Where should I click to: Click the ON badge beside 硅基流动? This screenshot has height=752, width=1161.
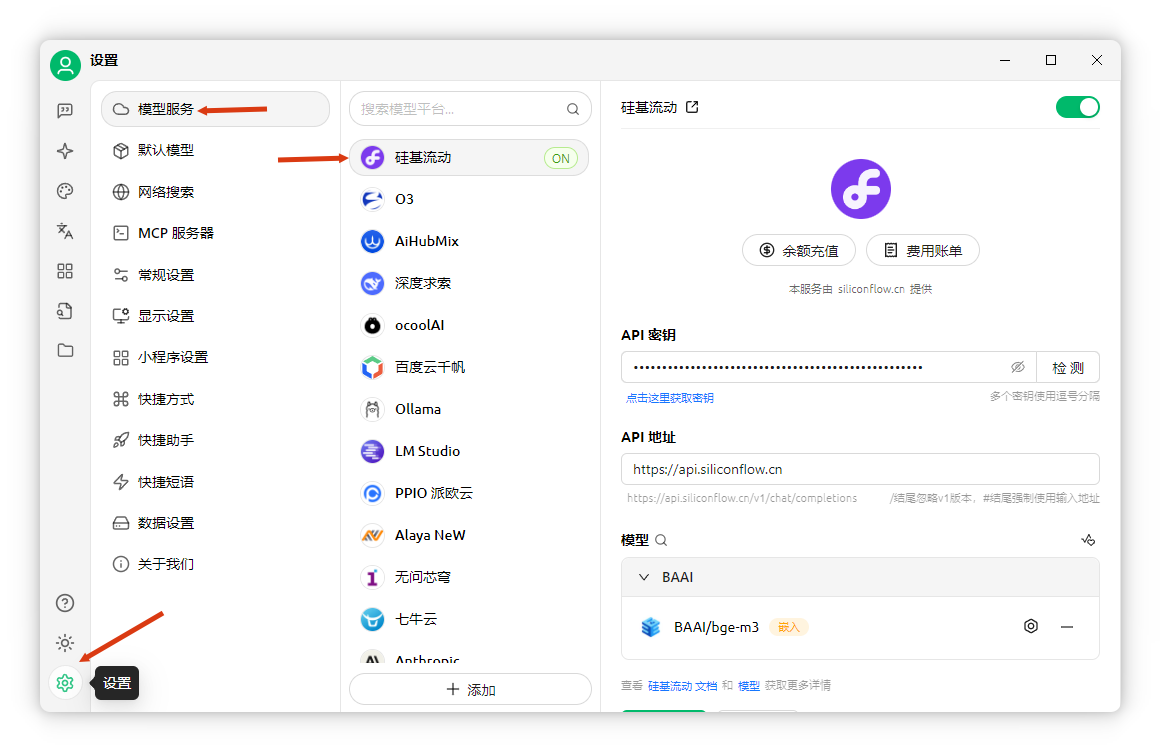[561, 158]
